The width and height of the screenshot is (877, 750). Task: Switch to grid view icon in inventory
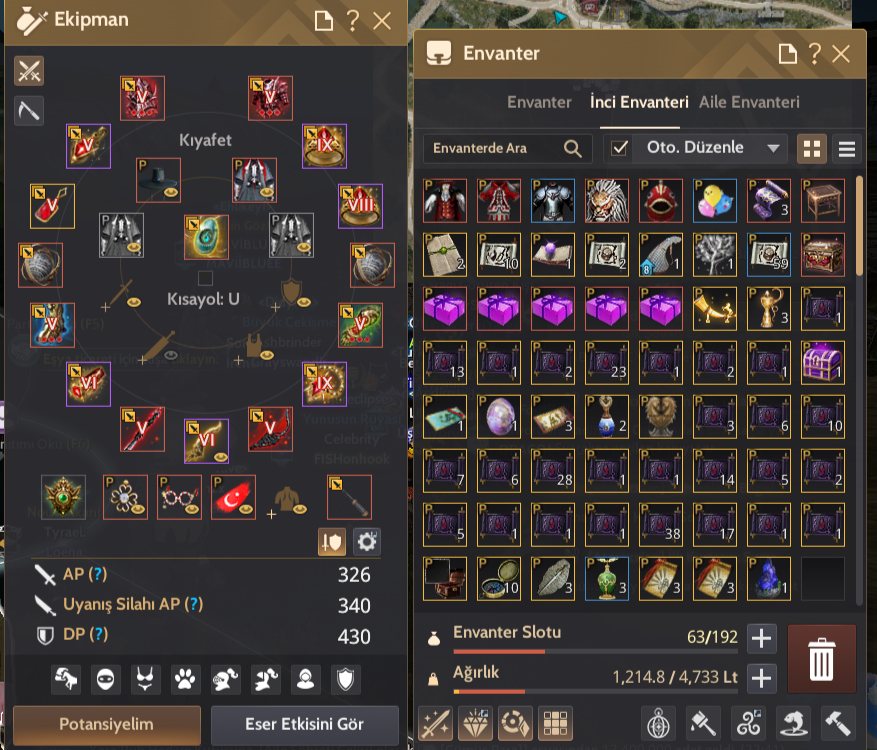[812, 149]
